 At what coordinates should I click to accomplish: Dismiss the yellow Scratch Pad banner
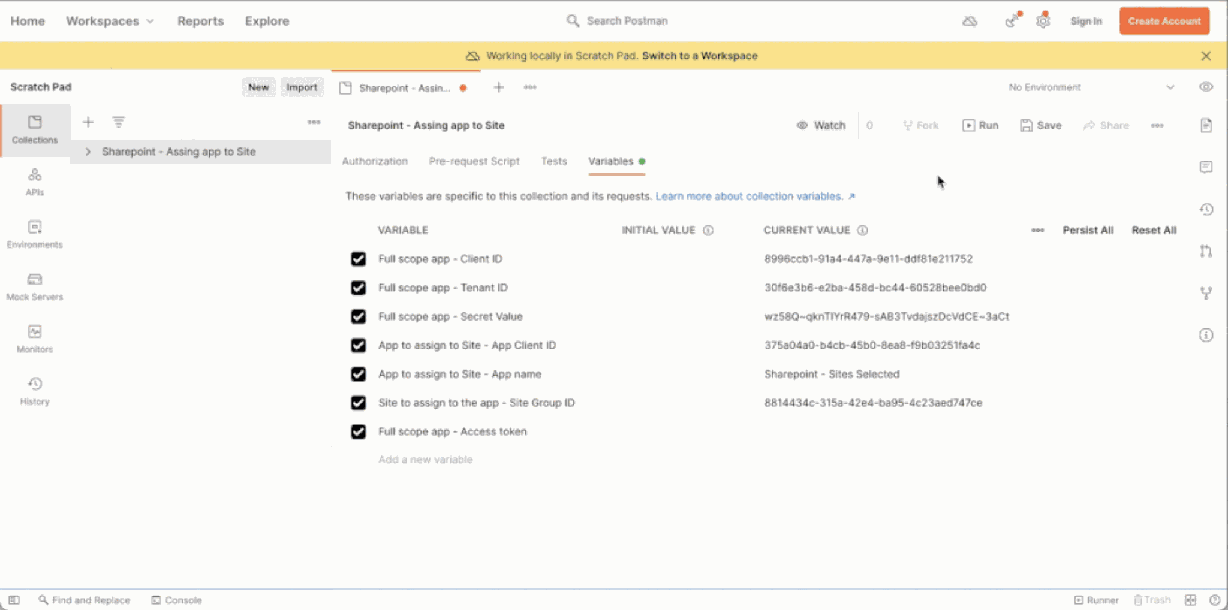(1206, 56)
